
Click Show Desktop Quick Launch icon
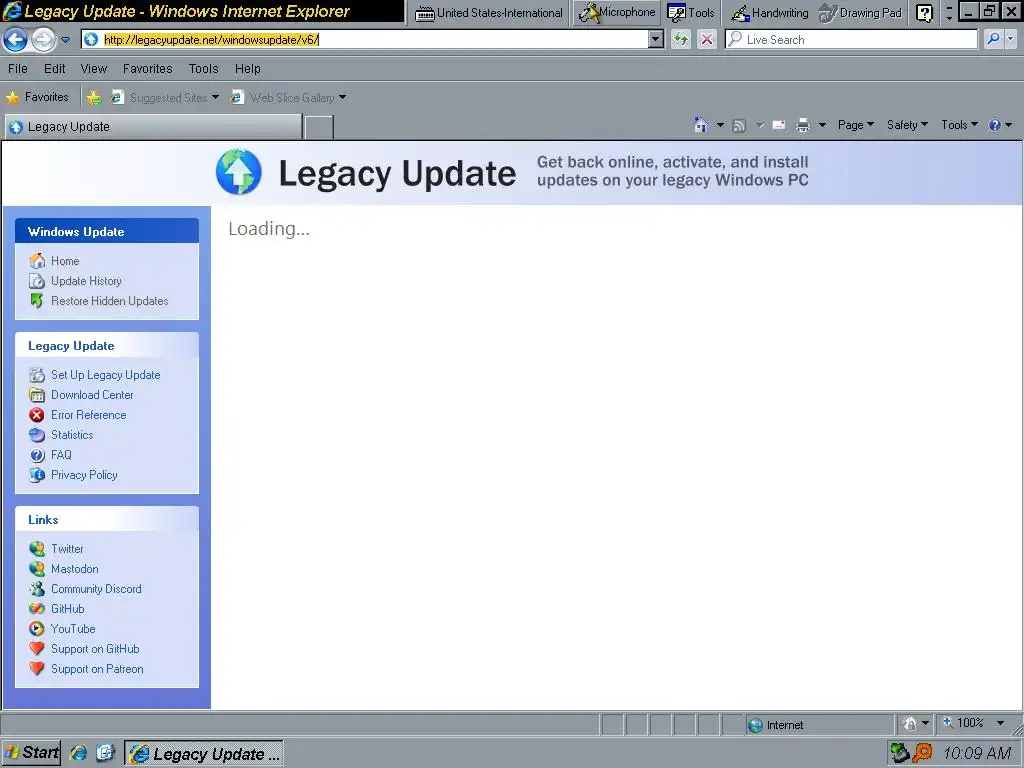pos(105,753)
